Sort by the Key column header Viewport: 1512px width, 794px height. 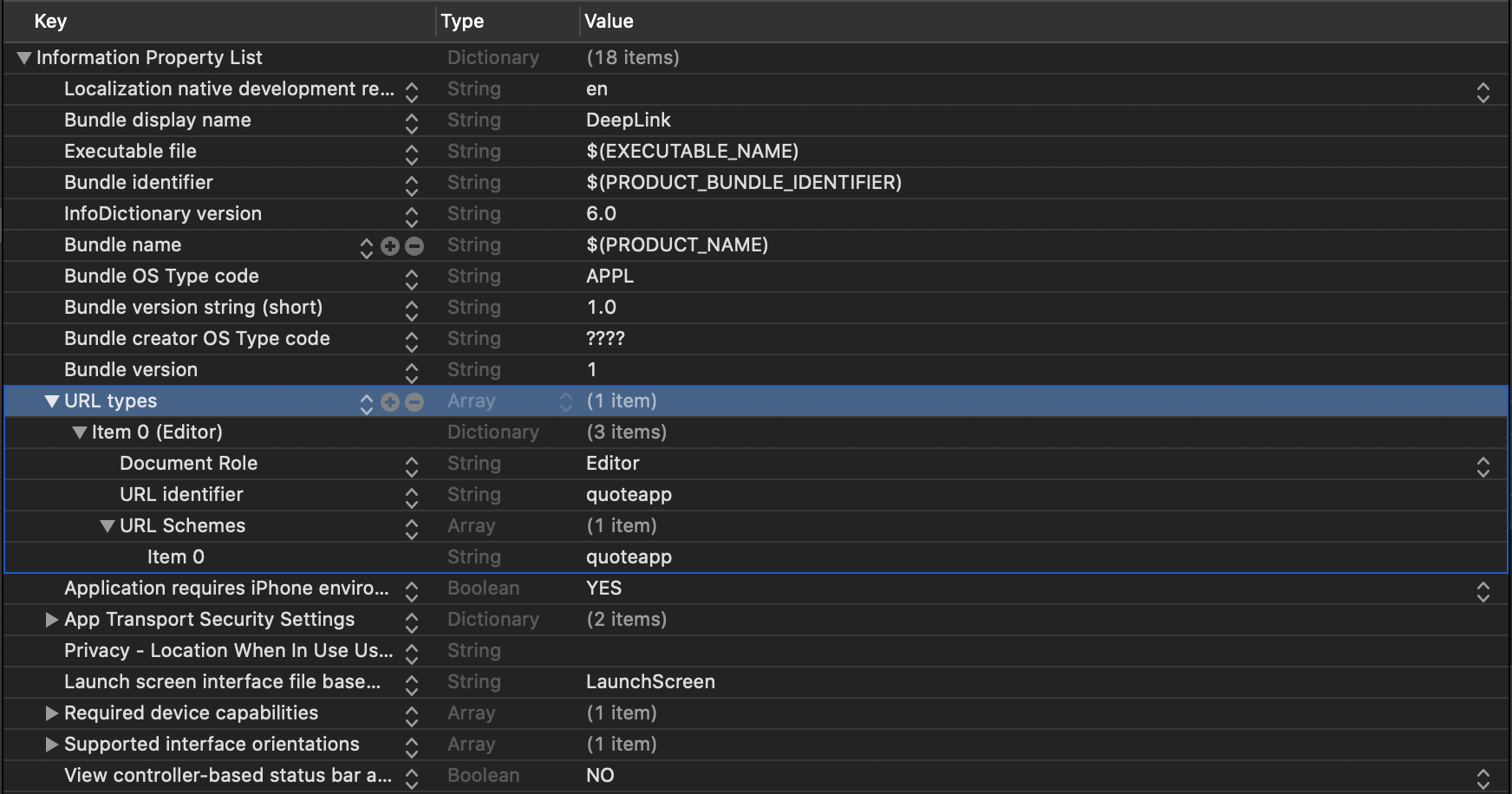[x=50, y=22]
